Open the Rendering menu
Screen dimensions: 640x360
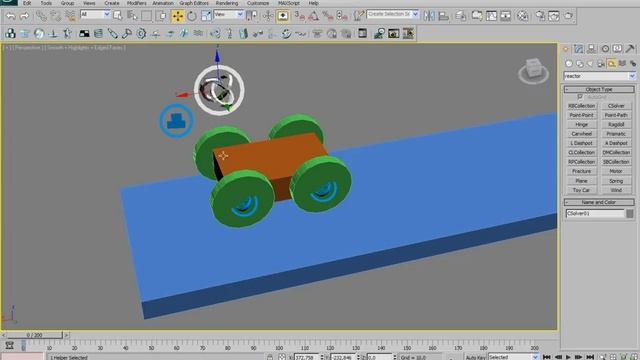(x=227, y=3)
